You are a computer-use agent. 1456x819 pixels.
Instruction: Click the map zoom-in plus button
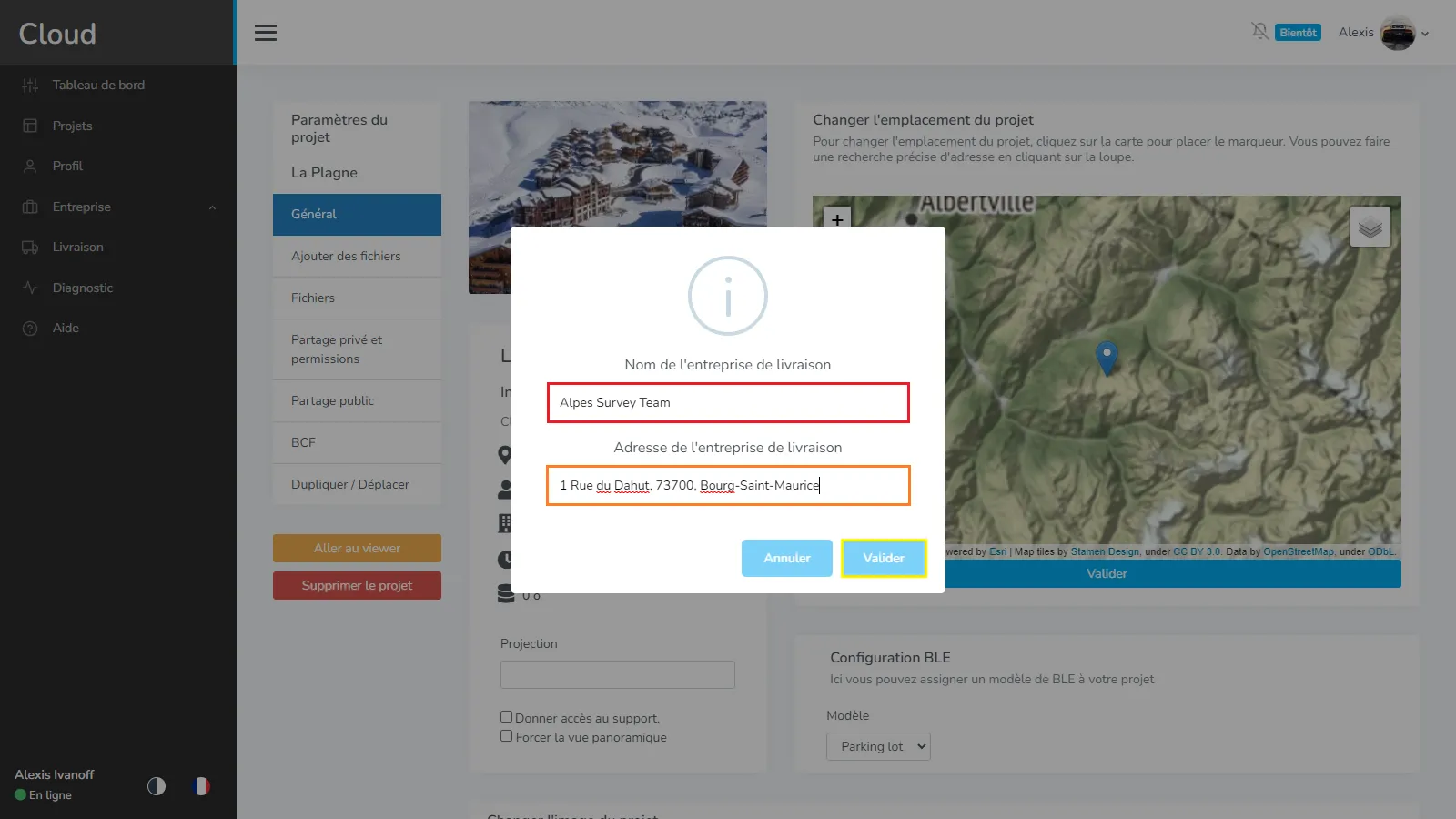pyautogui.click(x=837, y=219)
